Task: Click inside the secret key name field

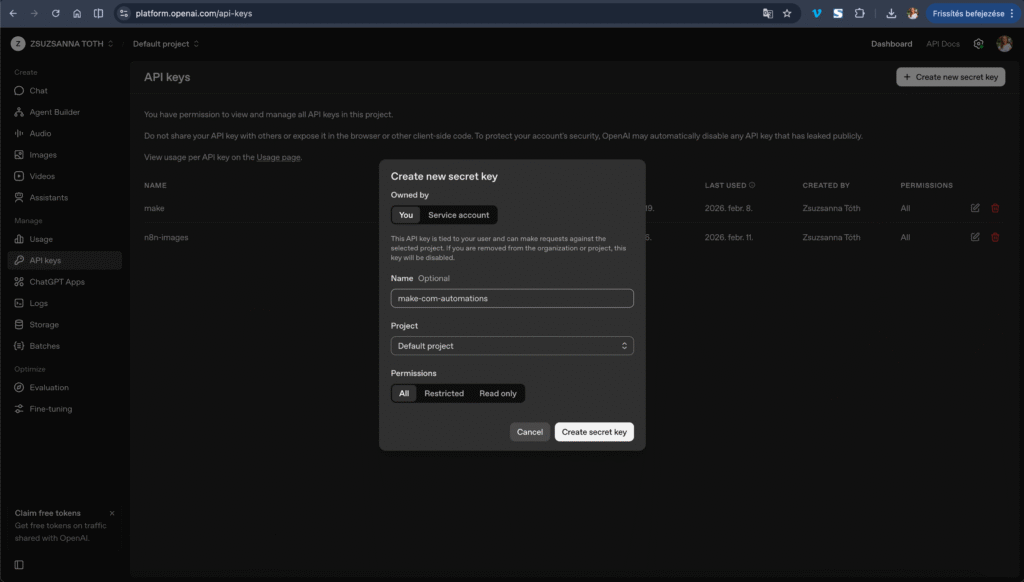Action: [511, 297]
